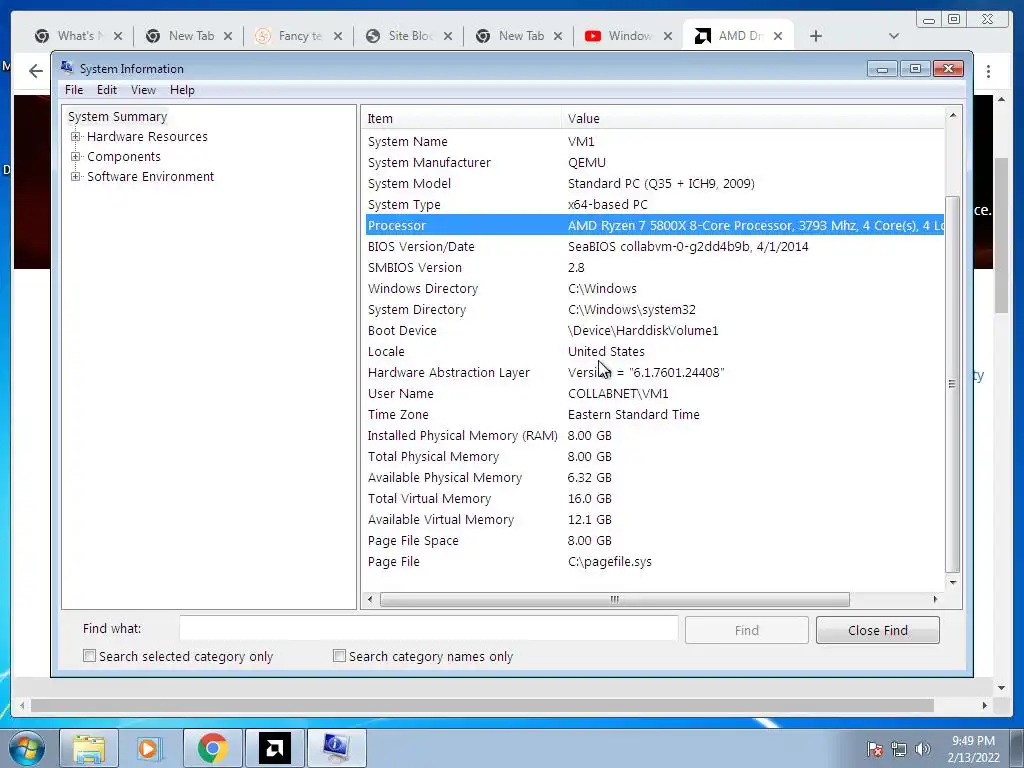
Task: Open Chrome's tab search chevron
Action: (894, 36)
